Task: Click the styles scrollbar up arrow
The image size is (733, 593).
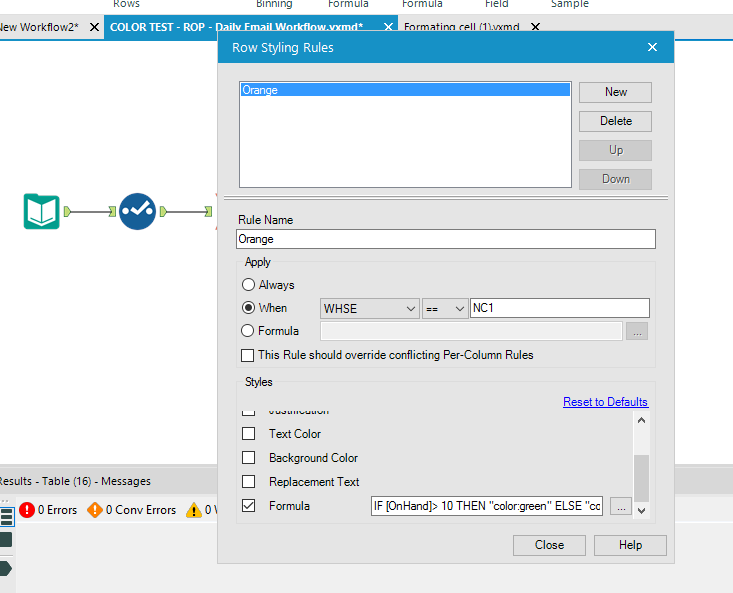Action: point(641,420)
